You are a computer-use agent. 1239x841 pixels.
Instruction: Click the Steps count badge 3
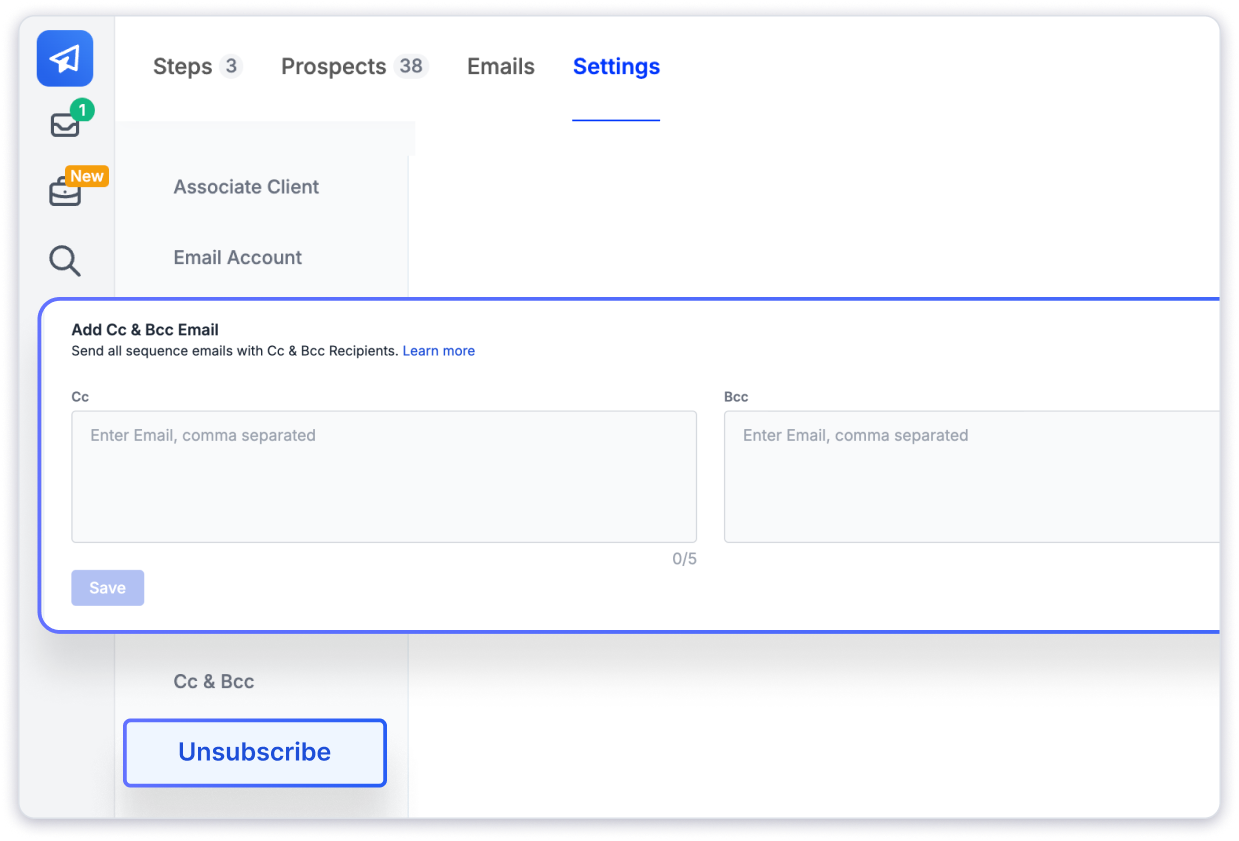pyautogui.click(x=231, y=67)
